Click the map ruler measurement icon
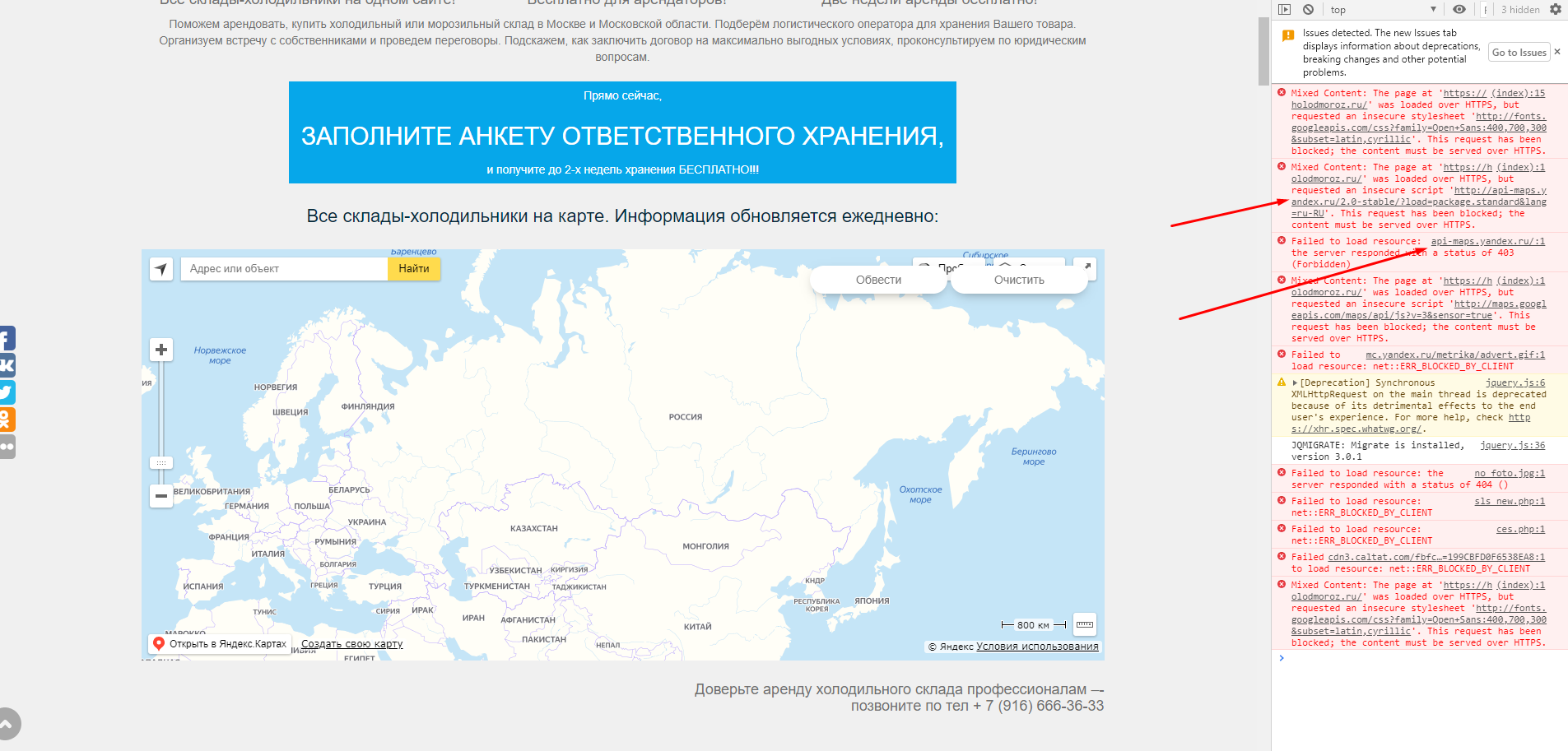This screenshot has width=1568, height=751. pos(1085,624)
